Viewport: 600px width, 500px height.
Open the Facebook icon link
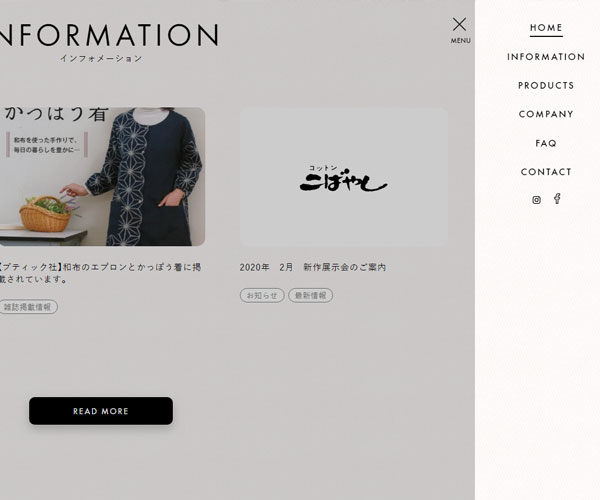pyautogui.click(x=558, y=199)
